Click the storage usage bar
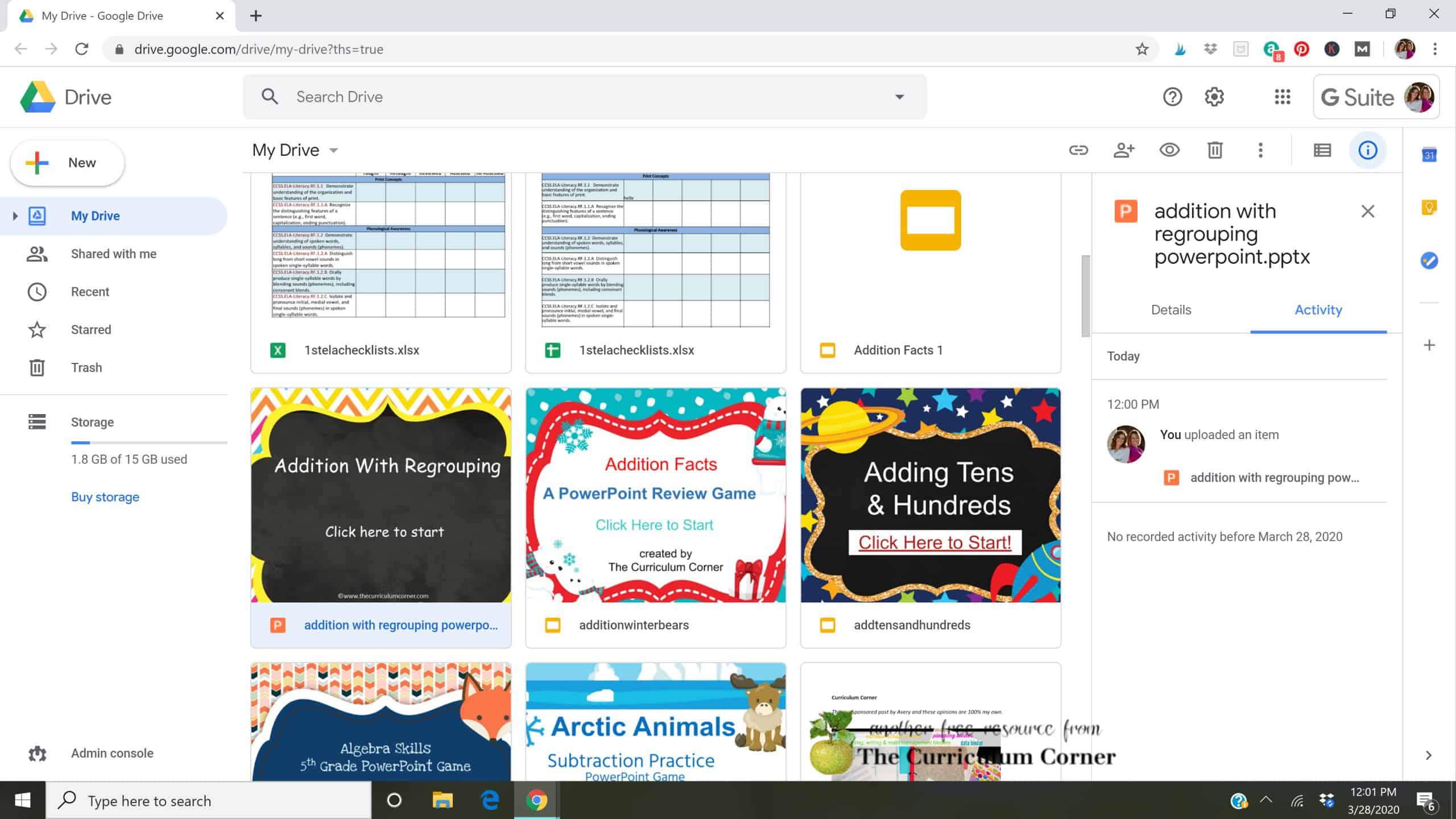Viewport: 1456px width, 819px height. (x=148, y=442)
